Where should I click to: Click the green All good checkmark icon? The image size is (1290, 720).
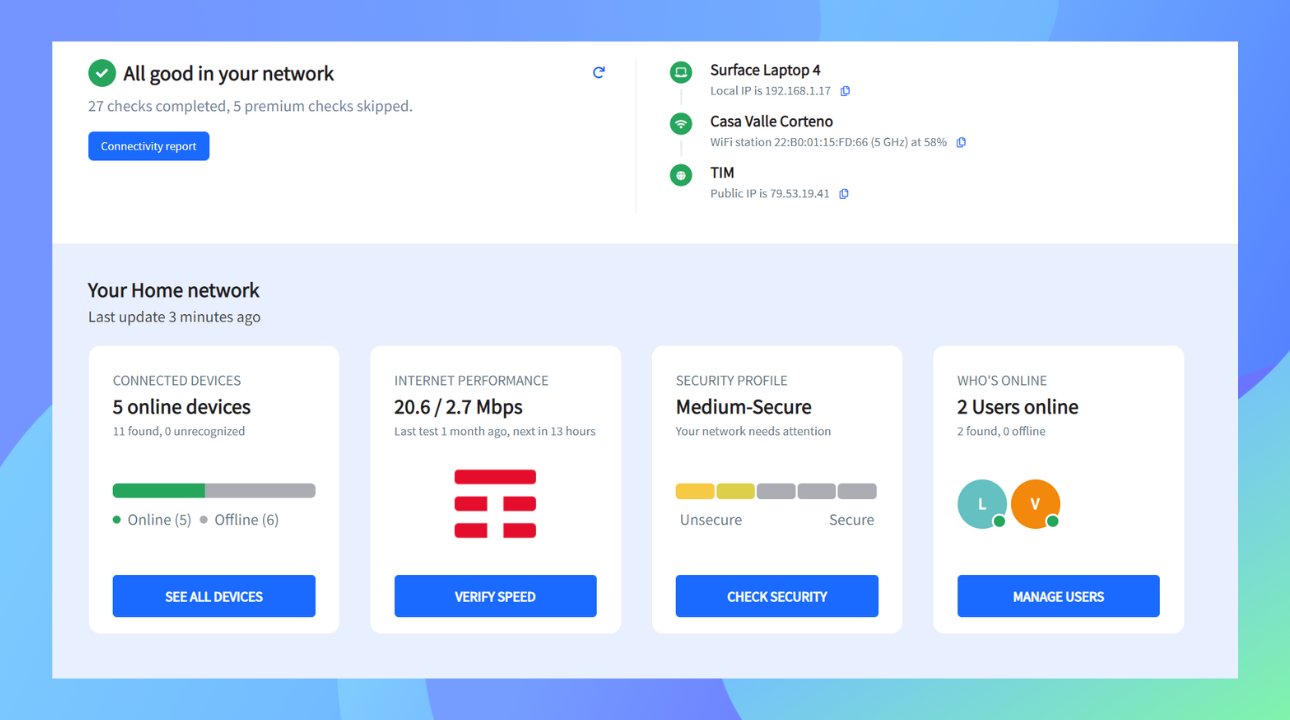click(x=101, y=73)
